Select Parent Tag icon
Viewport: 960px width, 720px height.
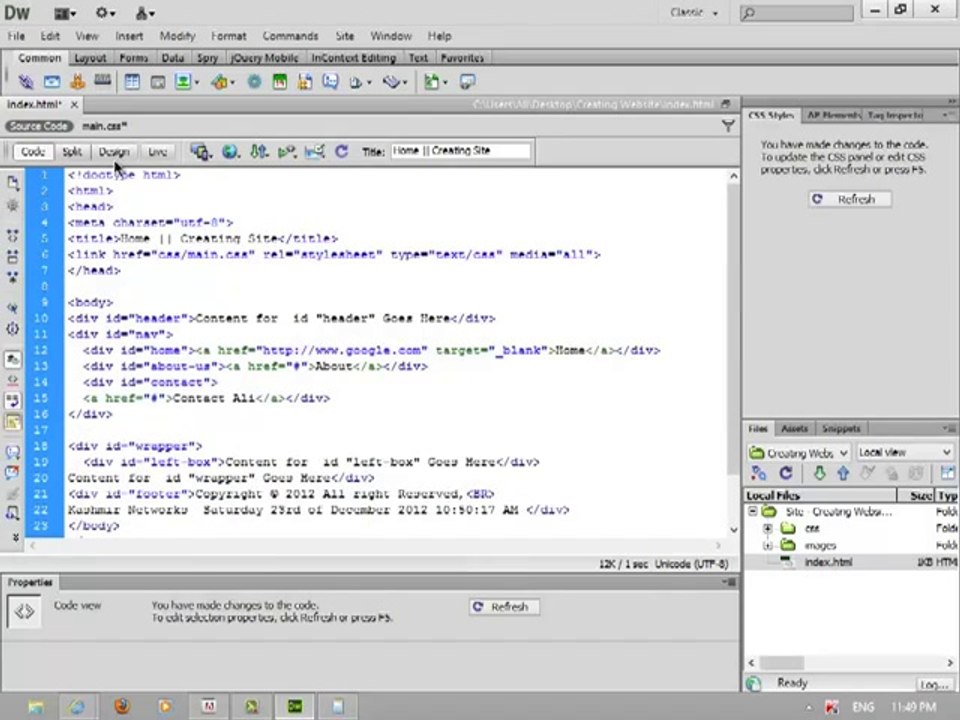(13, 308)
